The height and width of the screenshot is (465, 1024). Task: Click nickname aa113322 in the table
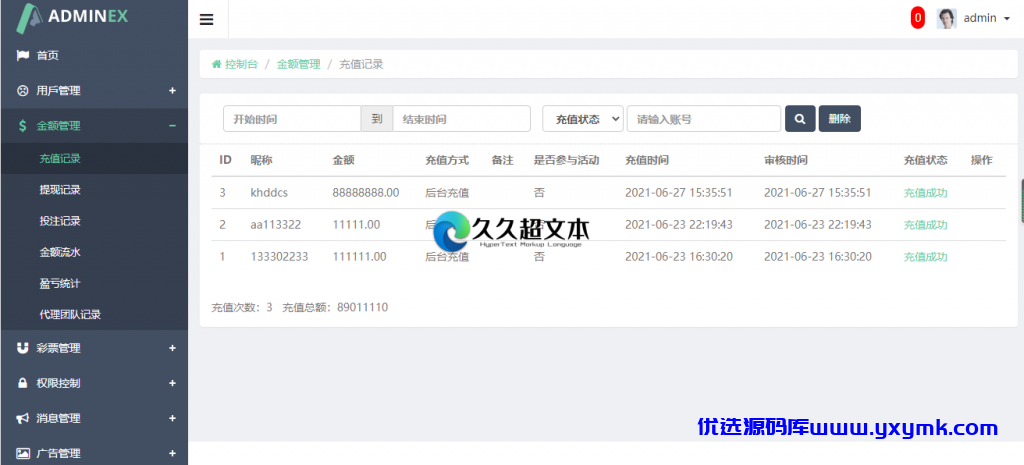276,225
